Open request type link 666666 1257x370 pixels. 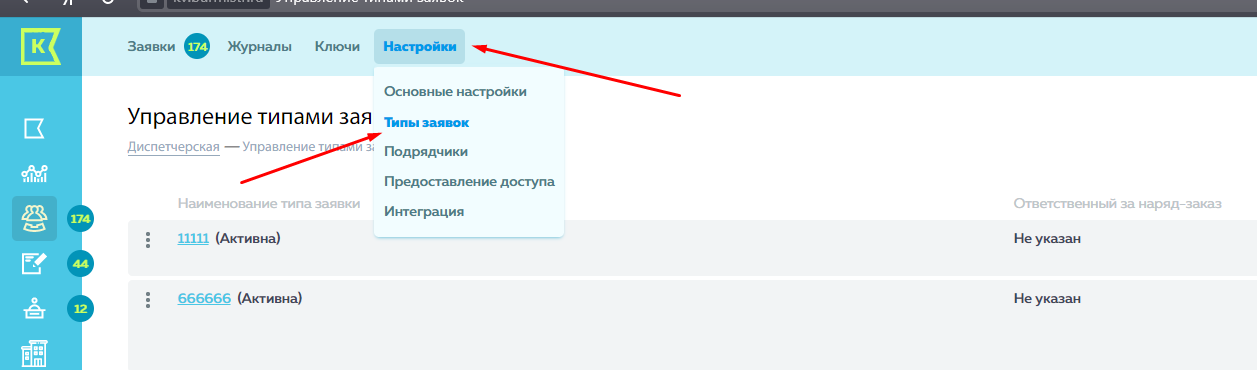click(x=204, y=298)
